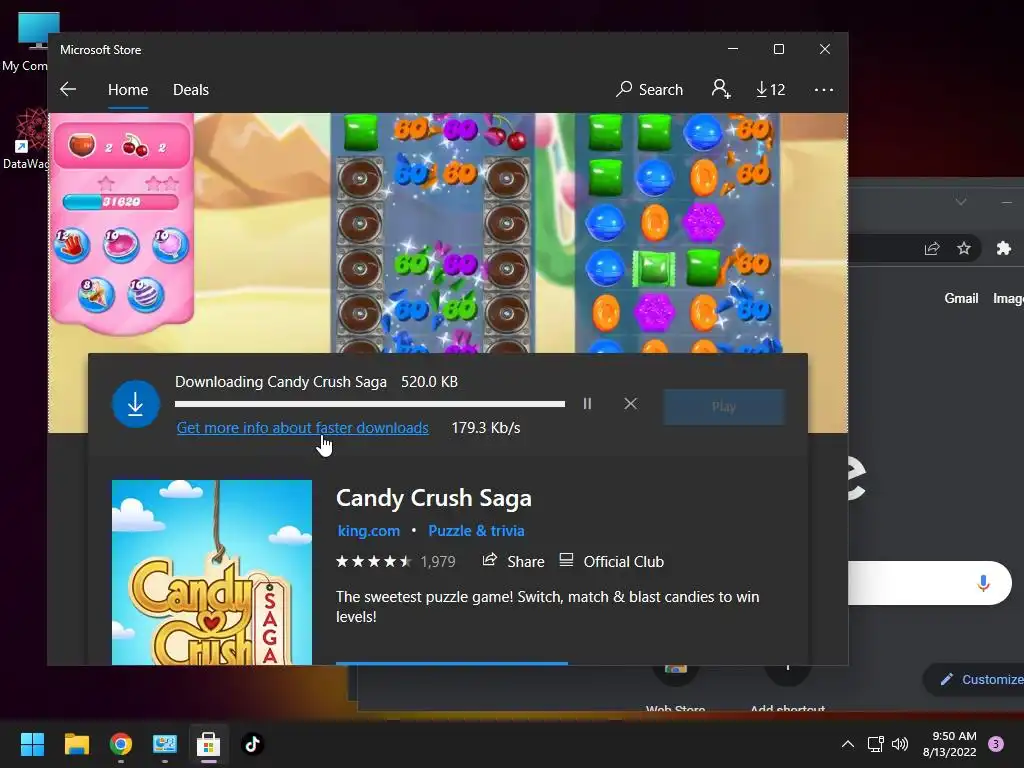The height and width of the screenshot is (768, 1024).
Task: Open the star rating with 1,979 reviews
Action: coord(396,562)
